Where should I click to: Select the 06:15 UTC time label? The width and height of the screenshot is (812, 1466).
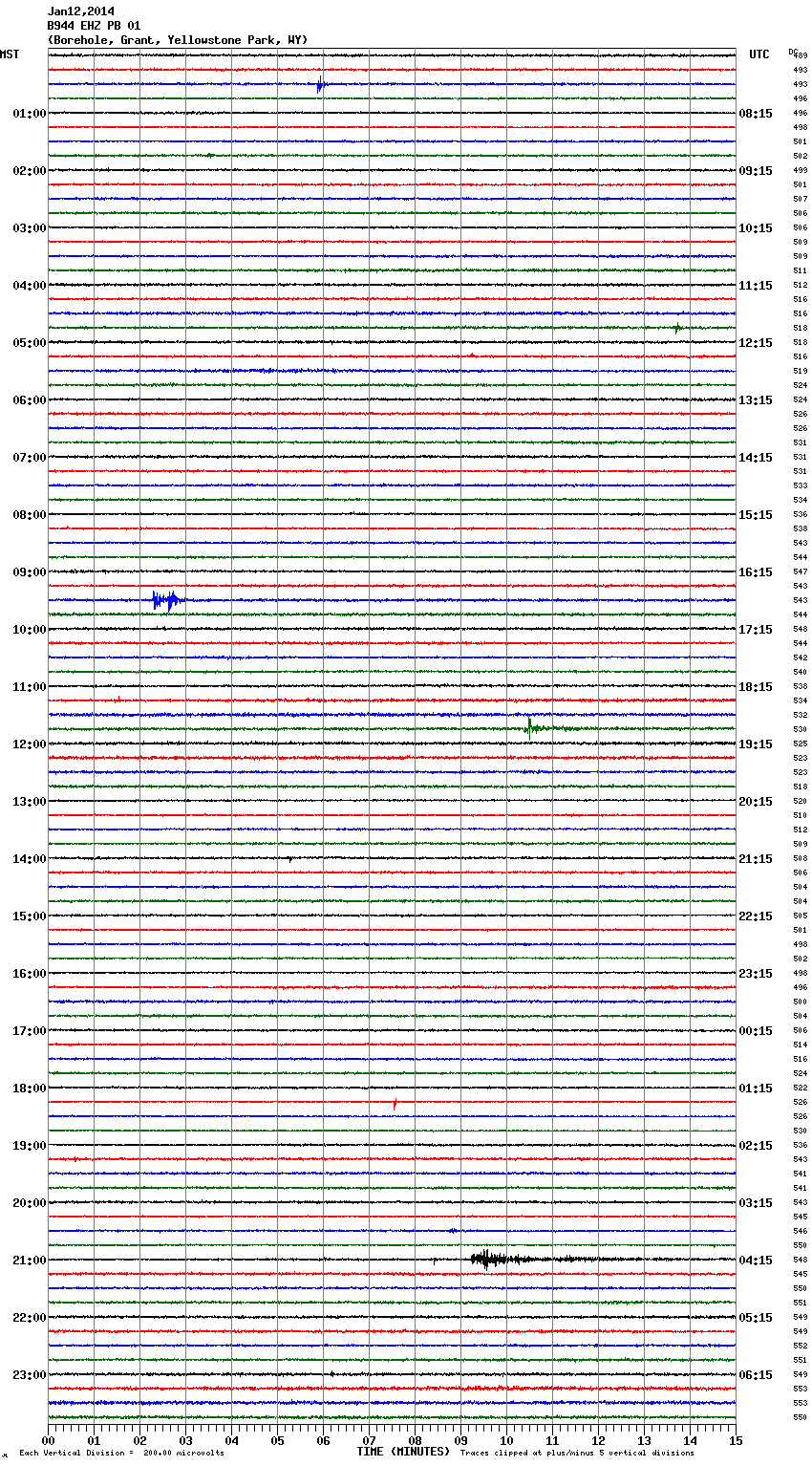(x=756, y=1375)
